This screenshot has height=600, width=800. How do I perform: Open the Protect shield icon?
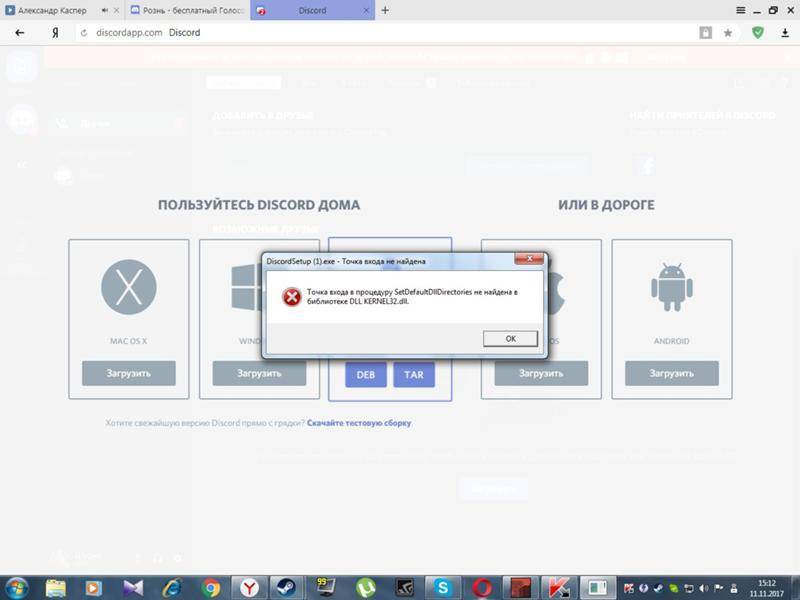pos(758,33)
